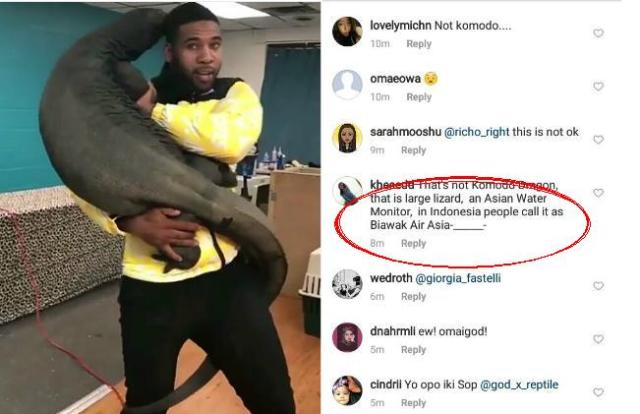Image resolution: width=640 pixels, height=414 pixels.
Task: Open omaeowa's default profile picture
Action: (x=347, y=85)
